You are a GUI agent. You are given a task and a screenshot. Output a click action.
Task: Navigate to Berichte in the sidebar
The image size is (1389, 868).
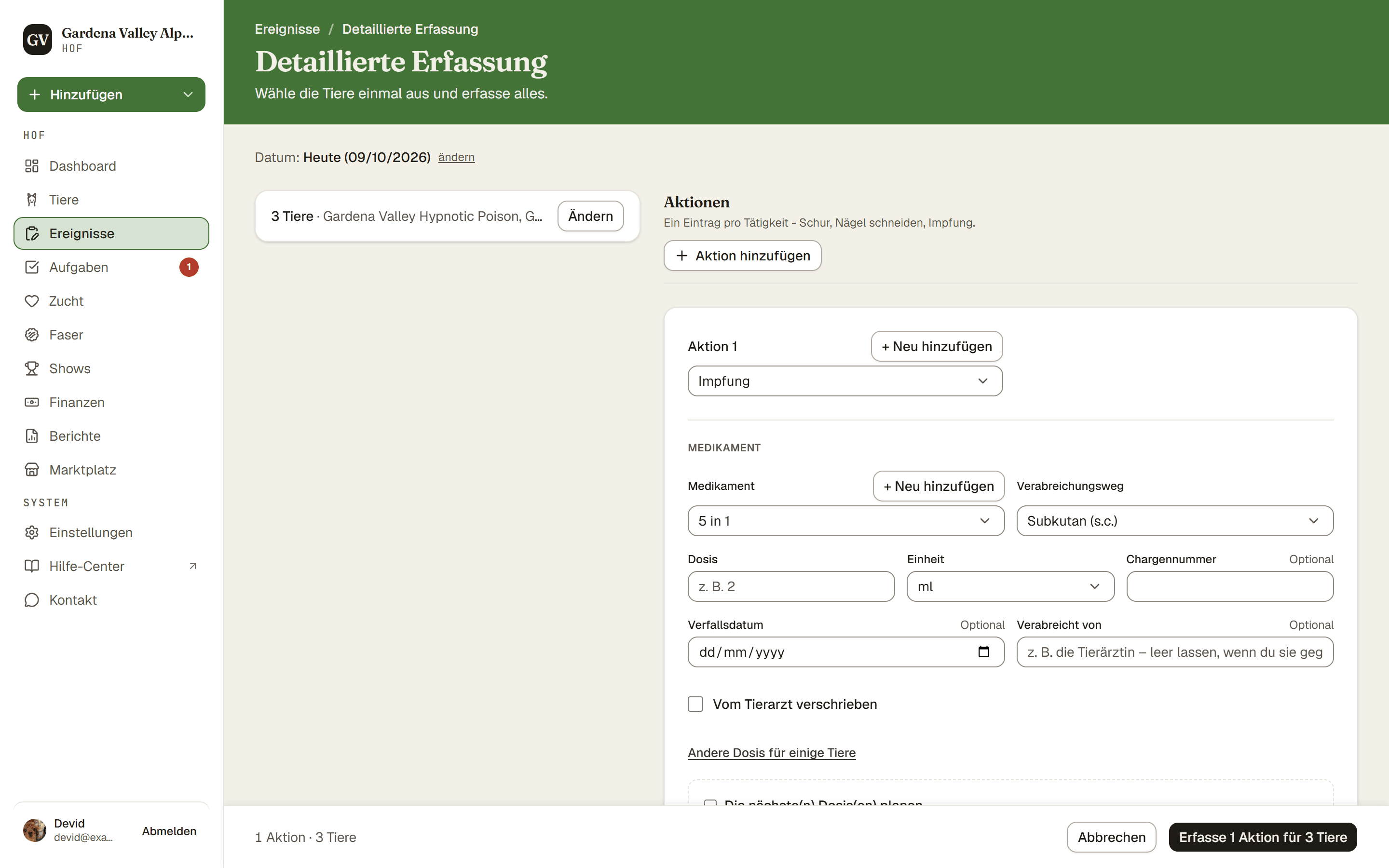[x=111, y=436]
